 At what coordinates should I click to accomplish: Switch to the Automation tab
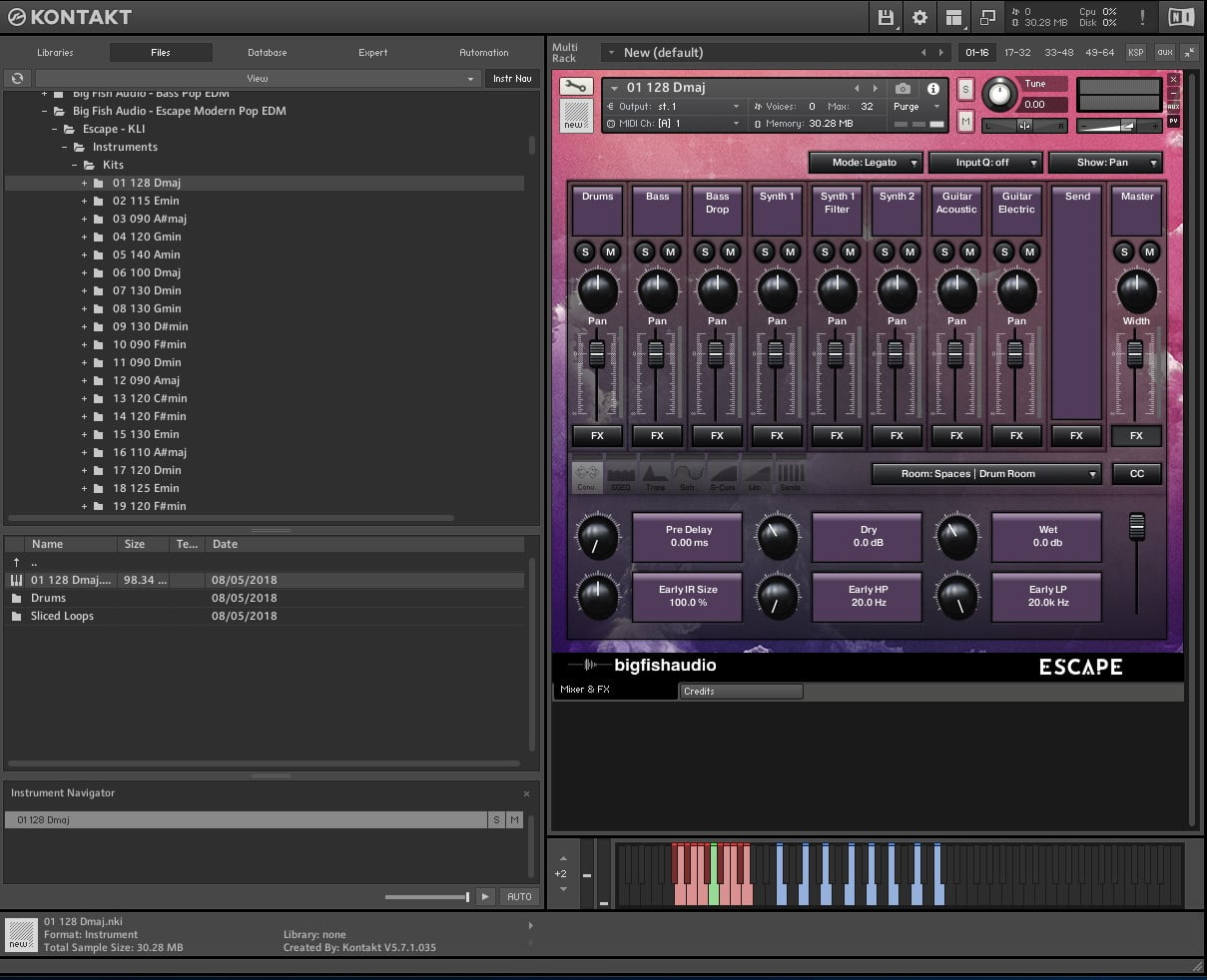pyautogui.click(x=484, y=52)
